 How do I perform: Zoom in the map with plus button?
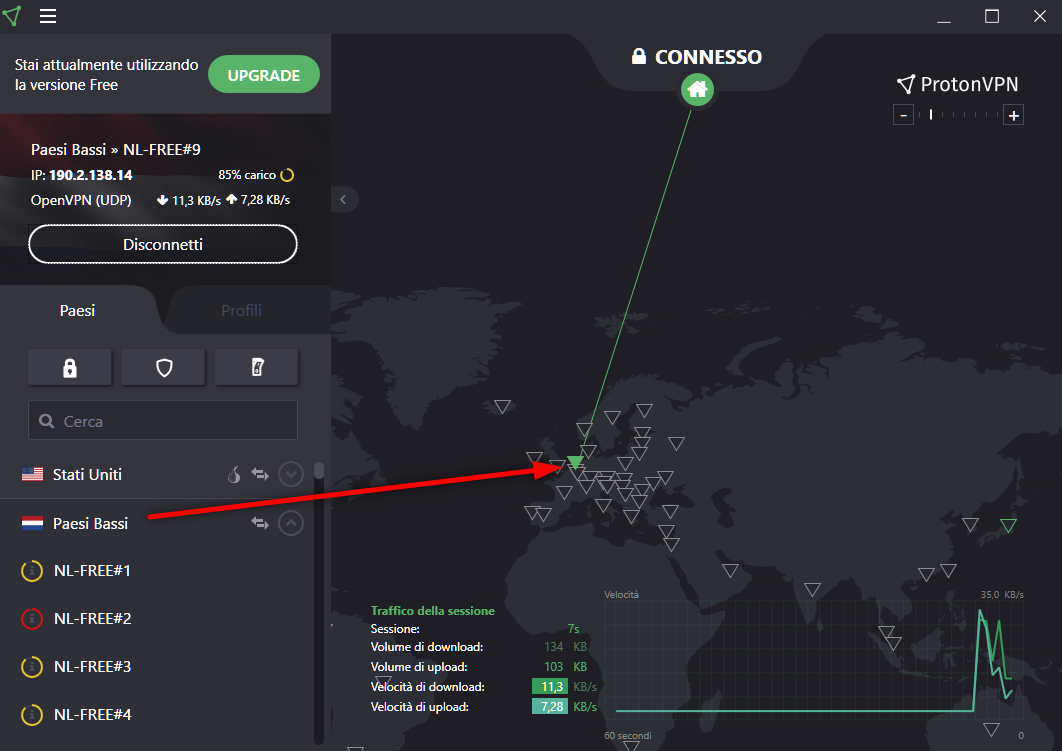point(1013,115)
